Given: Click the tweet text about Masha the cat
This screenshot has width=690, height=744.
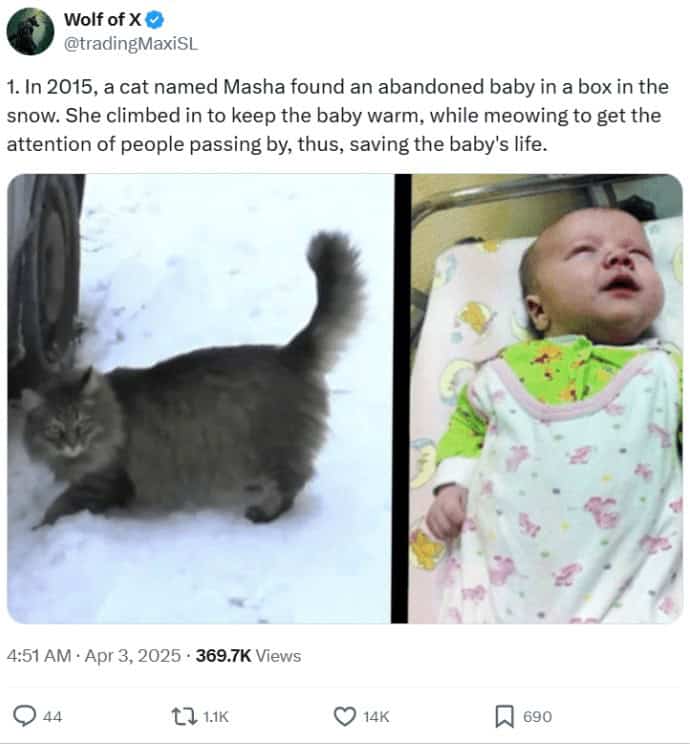Looking at the screenshot, I should click(x=337, y=115).
